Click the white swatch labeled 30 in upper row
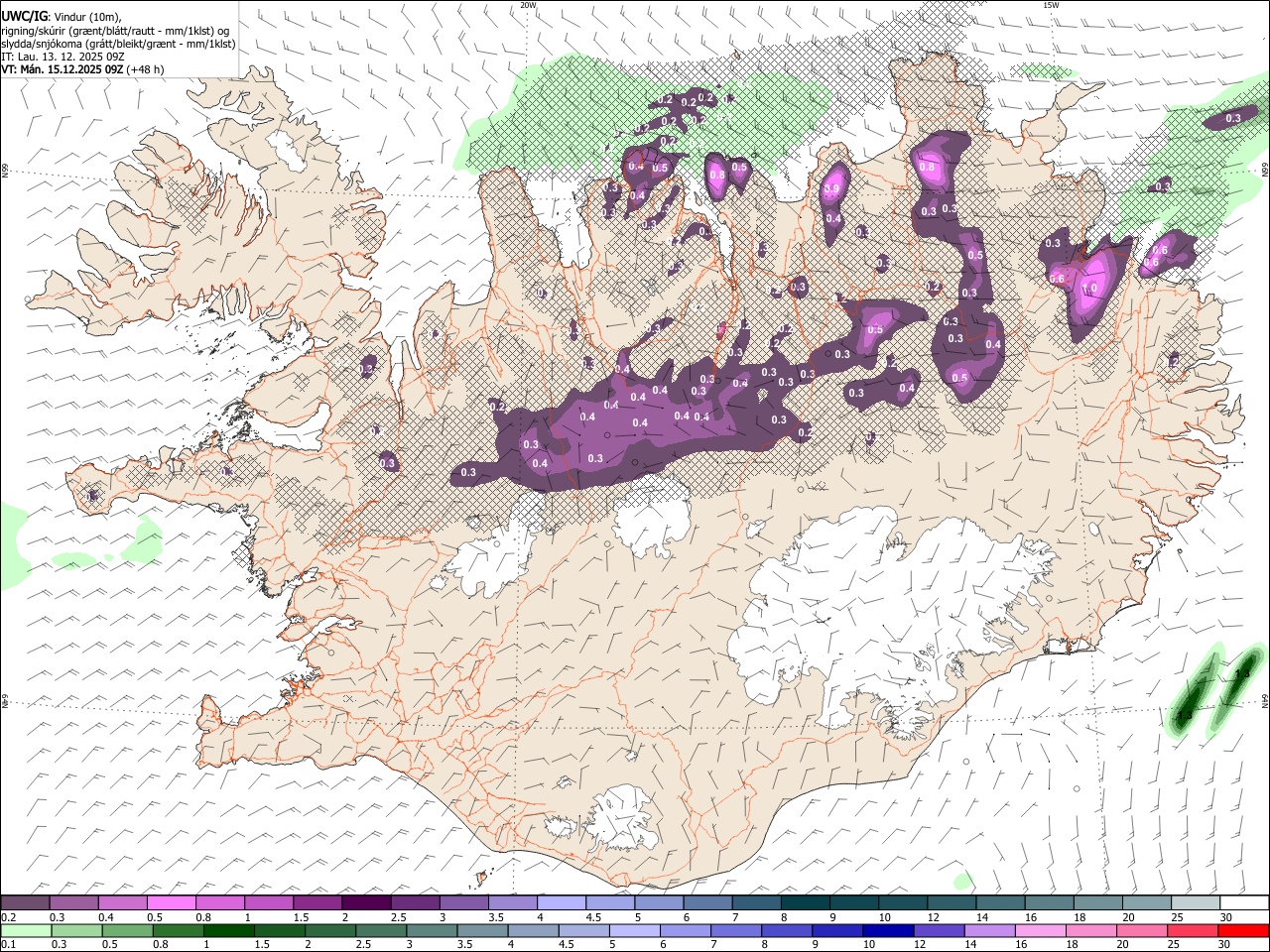This screenshot has height=952, width=1270. (1242, 903)
